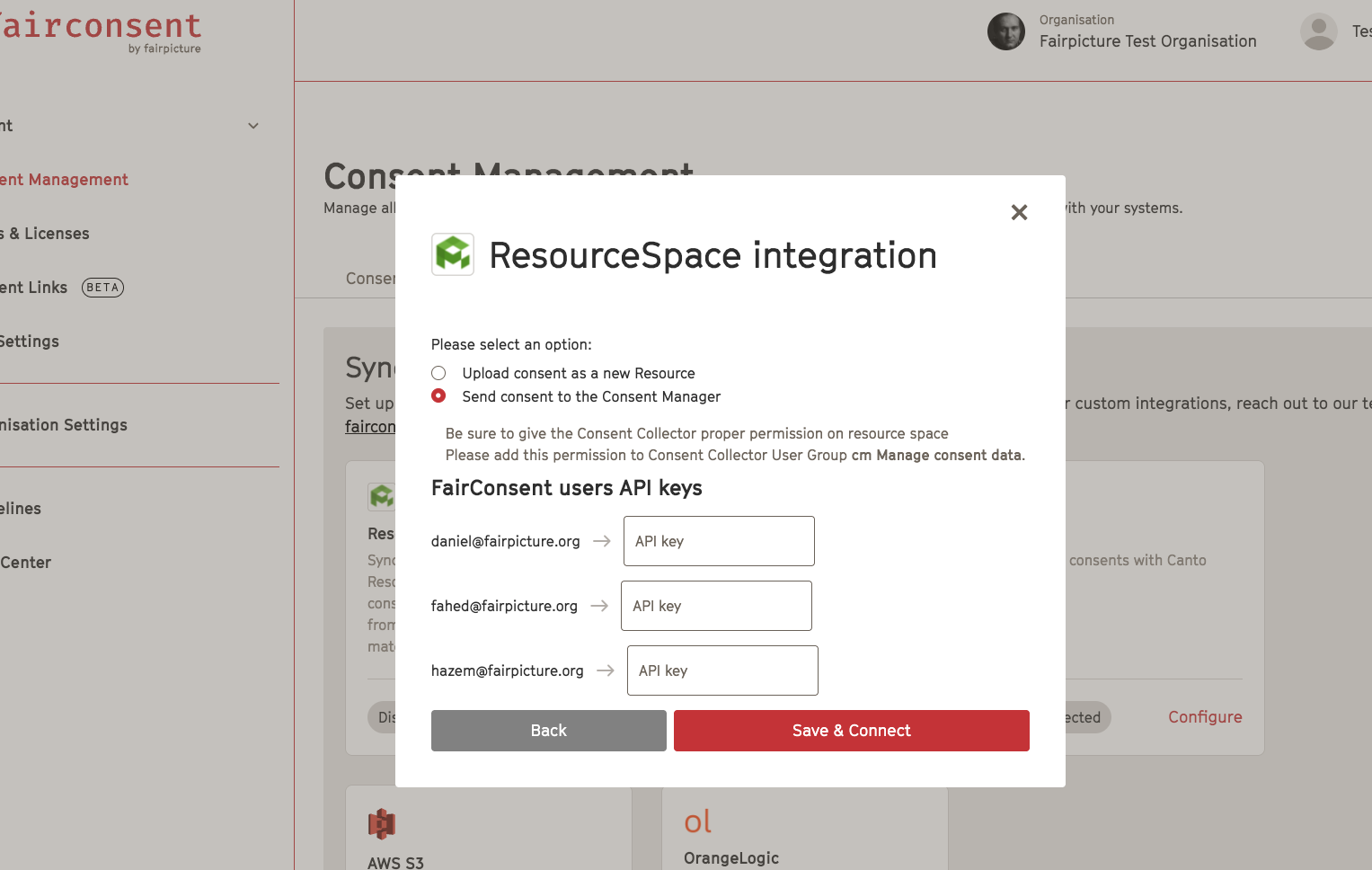Screen dimensions: 1372x870
Task: Select Upload consent as a new Resource
Action: click(438, 373)
